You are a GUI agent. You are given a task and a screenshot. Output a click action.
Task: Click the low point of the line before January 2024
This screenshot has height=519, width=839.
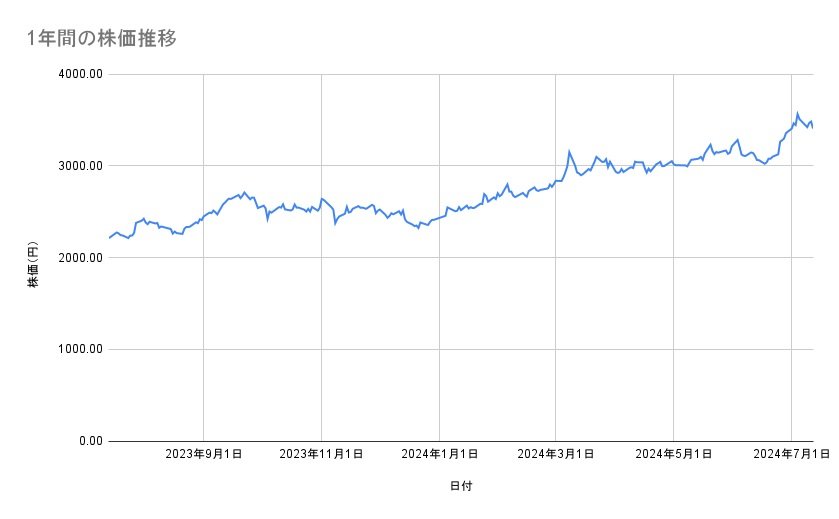(x=419, y=228)
